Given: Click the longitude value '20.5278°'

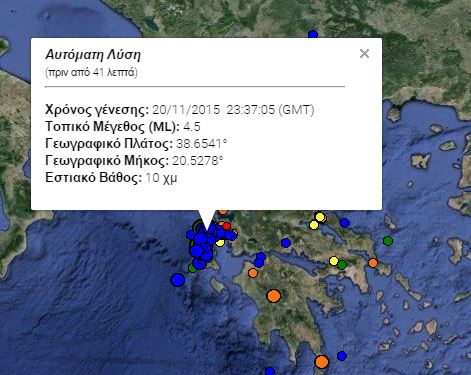Looking at the screenshot, I should [x=198, y=161].
